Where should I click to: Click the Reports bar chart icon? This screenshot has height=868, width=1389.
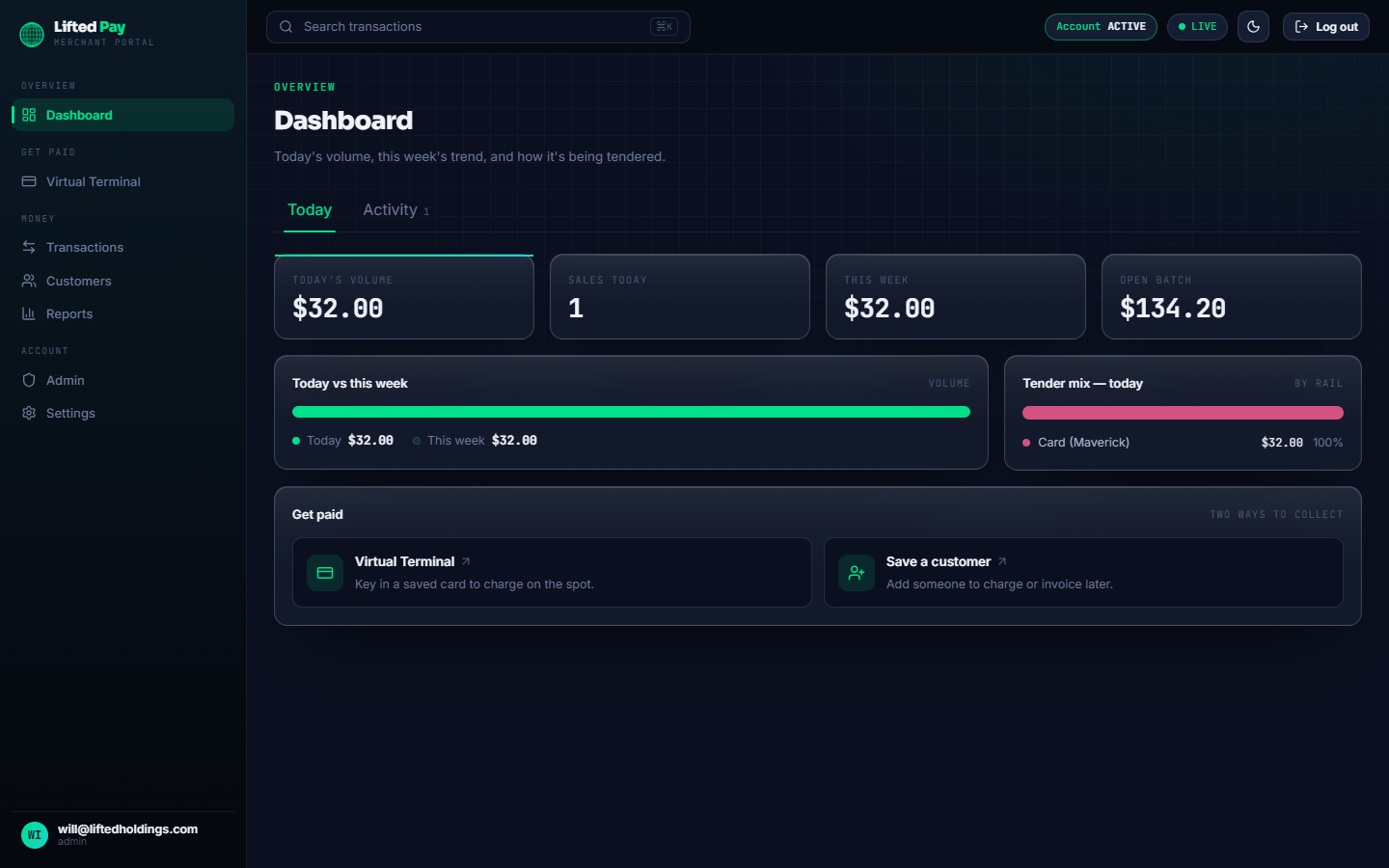pyautogui.click(x=29, y=313)
